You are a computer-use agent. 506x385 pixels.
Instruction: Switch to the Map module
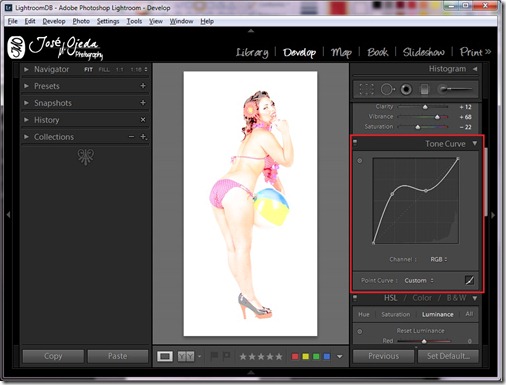click(x=341, y=52)
